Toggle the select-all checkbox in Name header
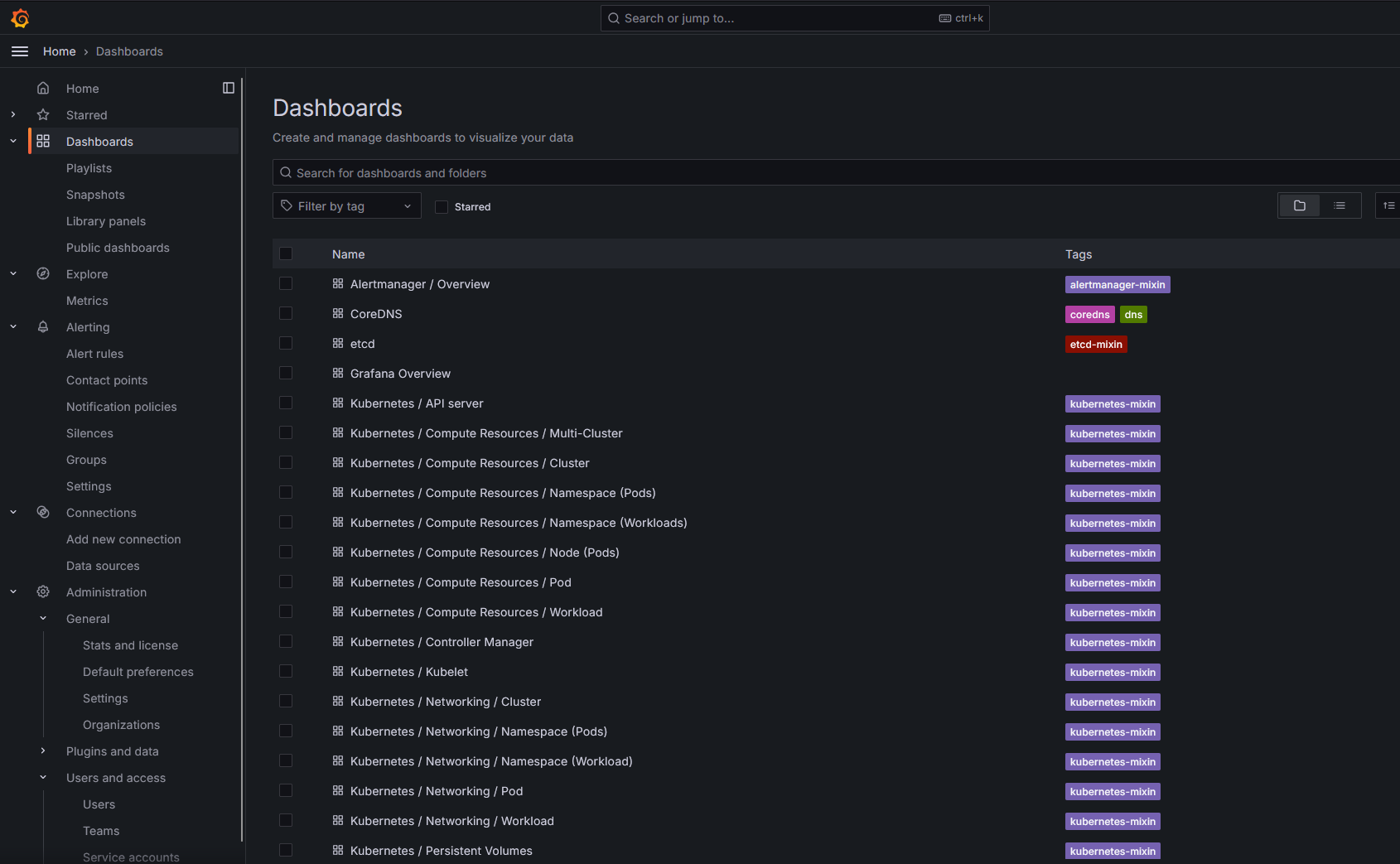Image resolution: width=1400 pixels, height=864 pixels. tap(286, 253)
